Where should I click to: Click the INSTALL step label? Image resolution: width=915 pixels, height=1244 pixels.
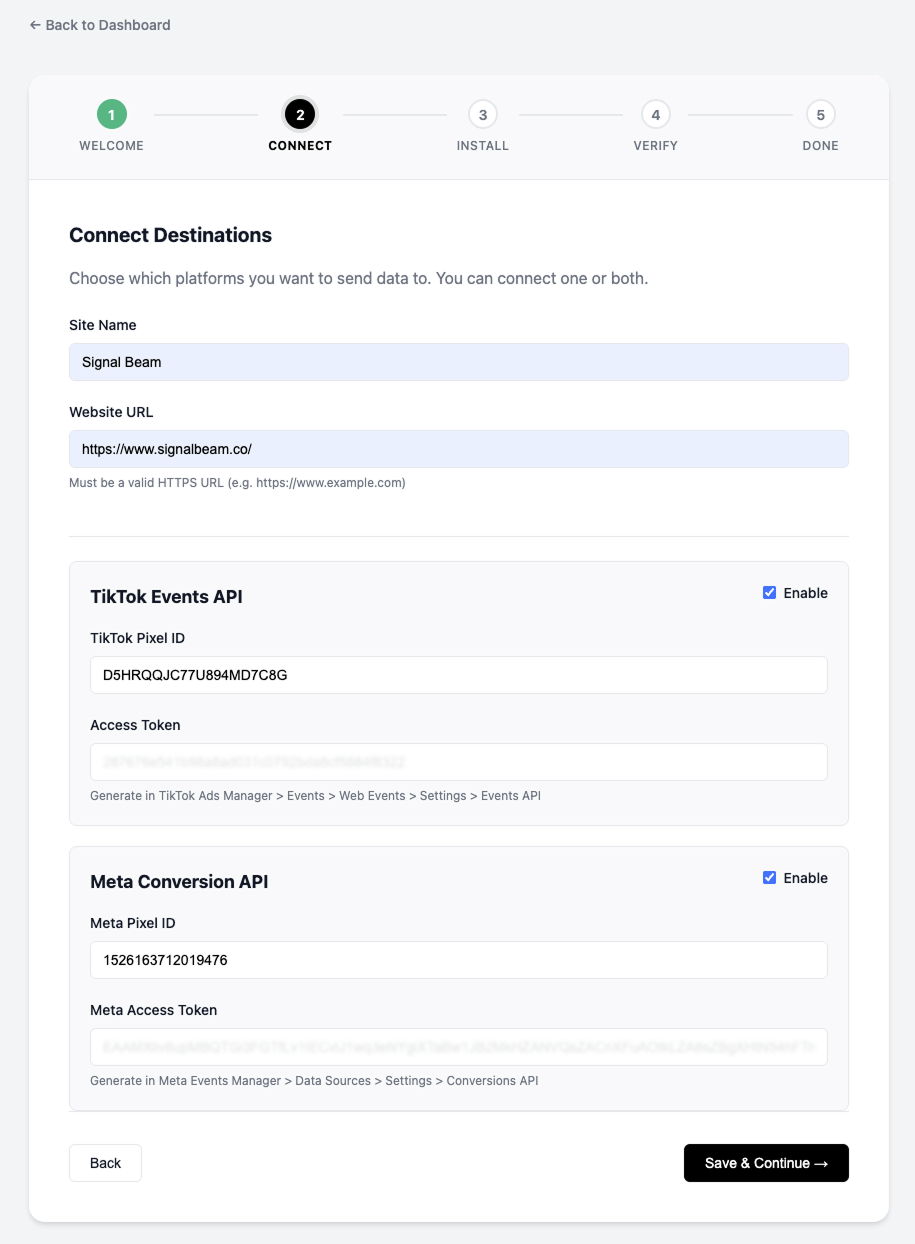click(483, 146)
